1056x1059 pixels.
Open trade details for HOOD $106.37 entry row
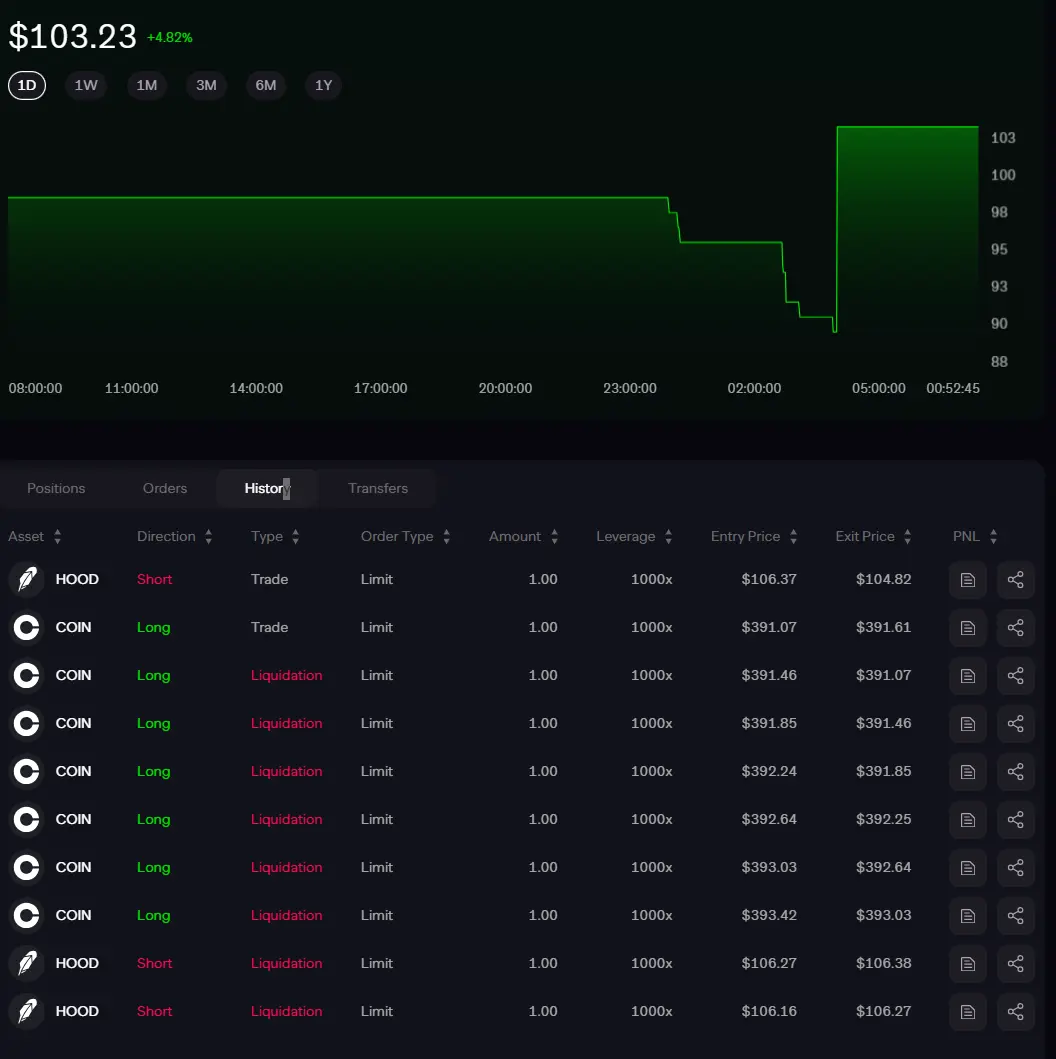point(968,579)
